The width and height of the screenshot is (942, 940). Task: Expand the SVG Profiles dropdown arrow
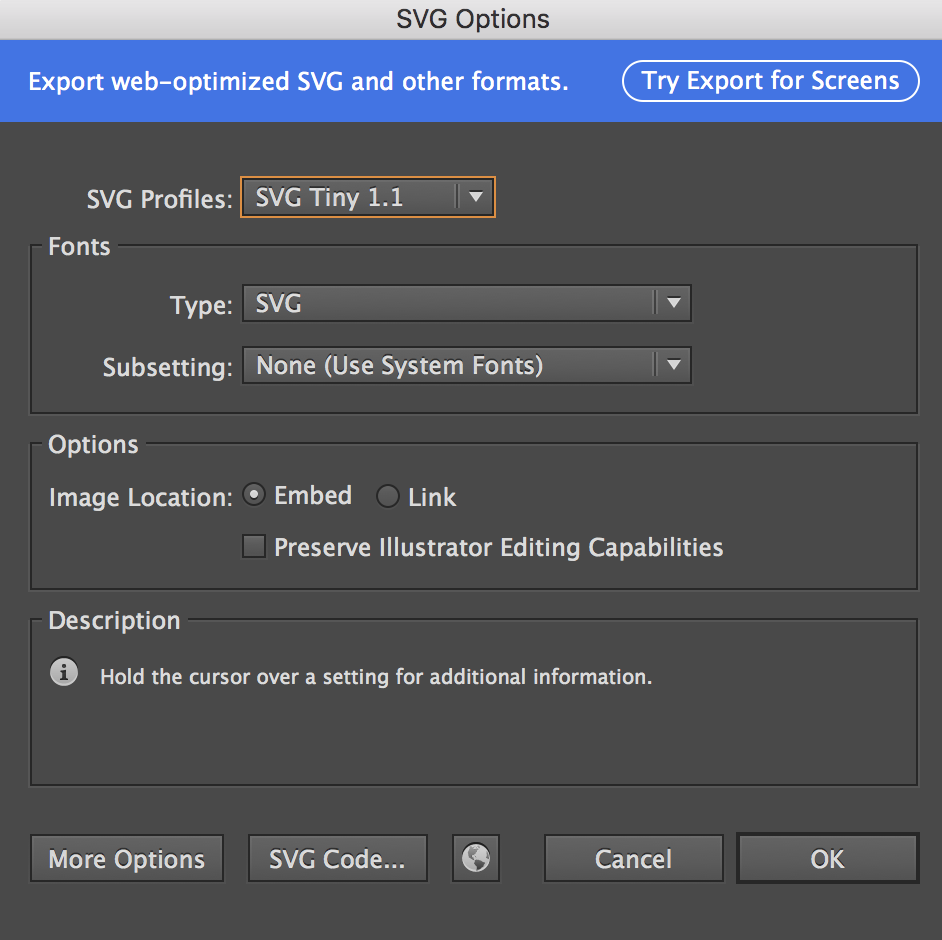click(x=476, y=196)
